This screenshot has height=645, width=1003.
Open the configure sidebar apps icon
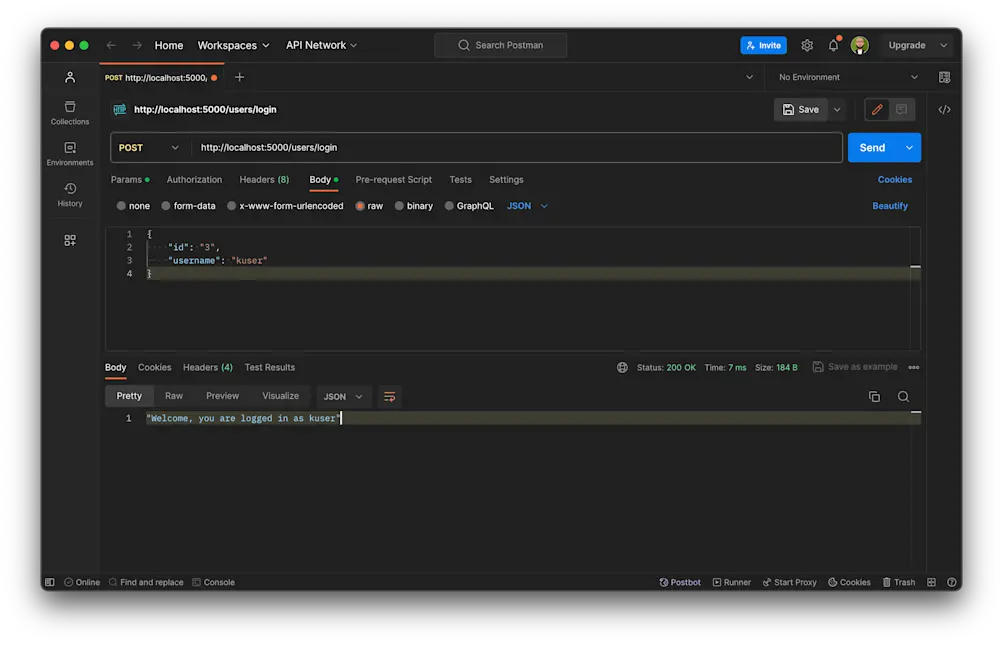point(70,240)
